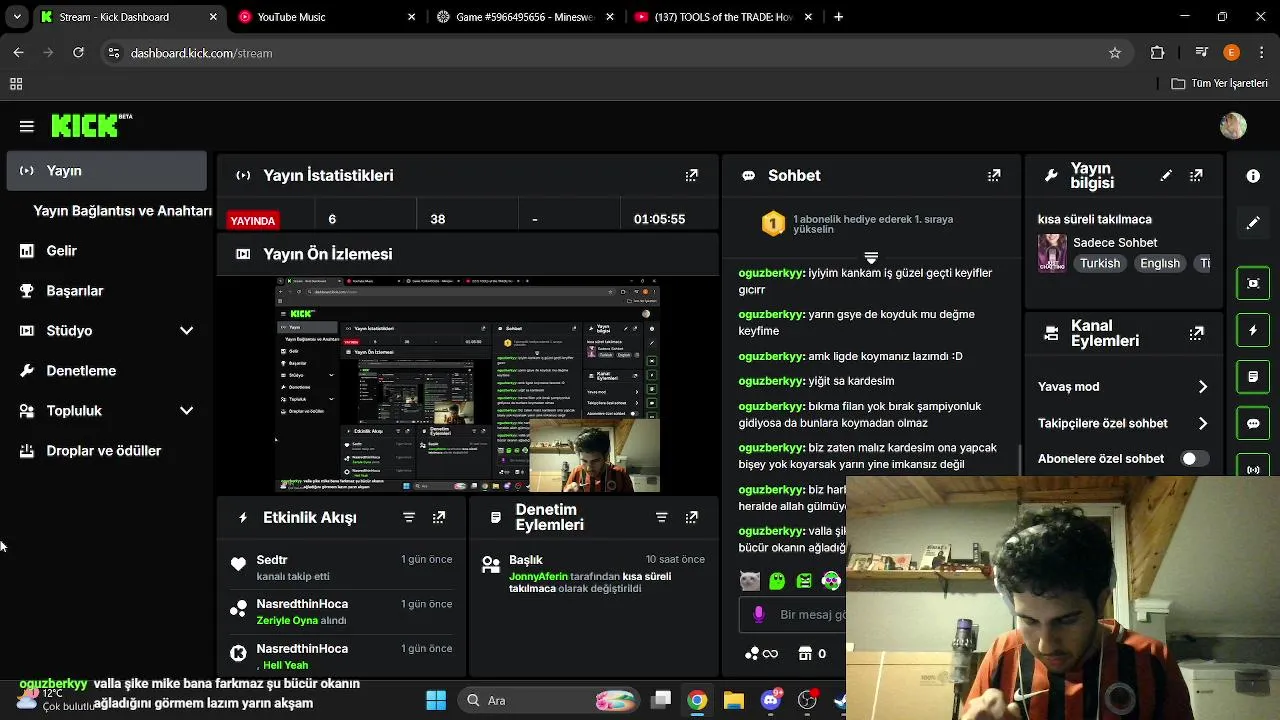Image resolution: width=1280 pixels, height=720 pixels.
Task: Pop out the Sohbet chat panel
Action: click(x=994, y=175)
